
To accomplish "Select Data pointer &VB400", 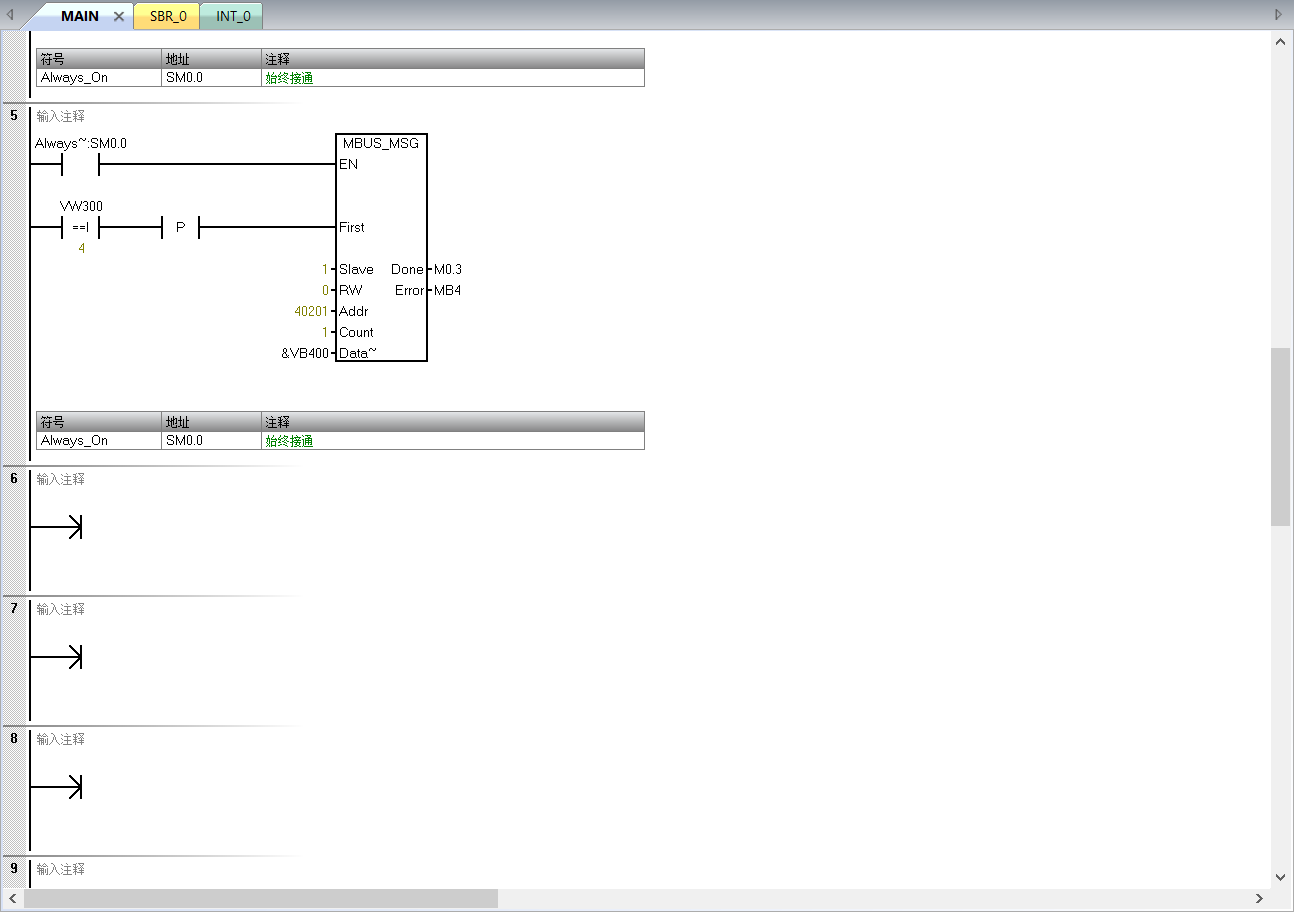I will coord(305,353).
